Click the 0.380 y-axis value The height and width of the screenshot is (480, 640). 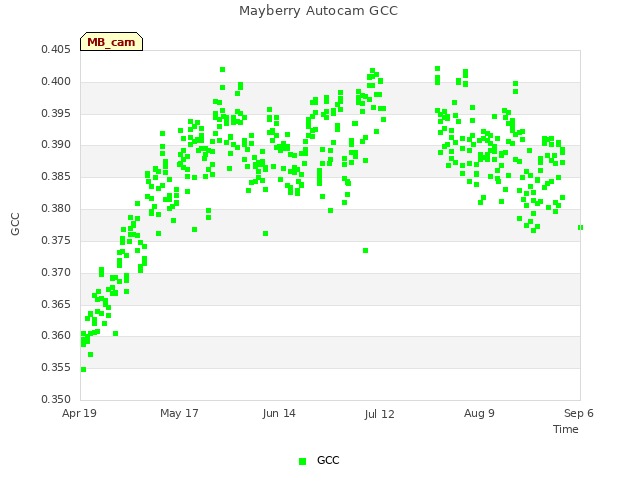tap(56, 208)
